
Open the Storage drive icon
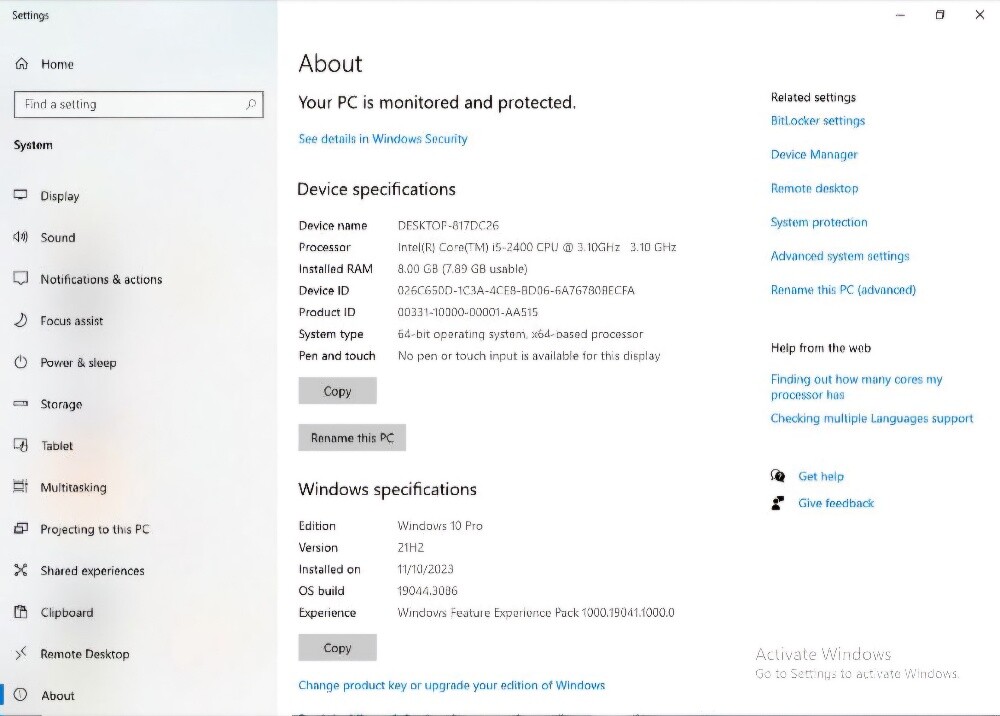point(20,404)
